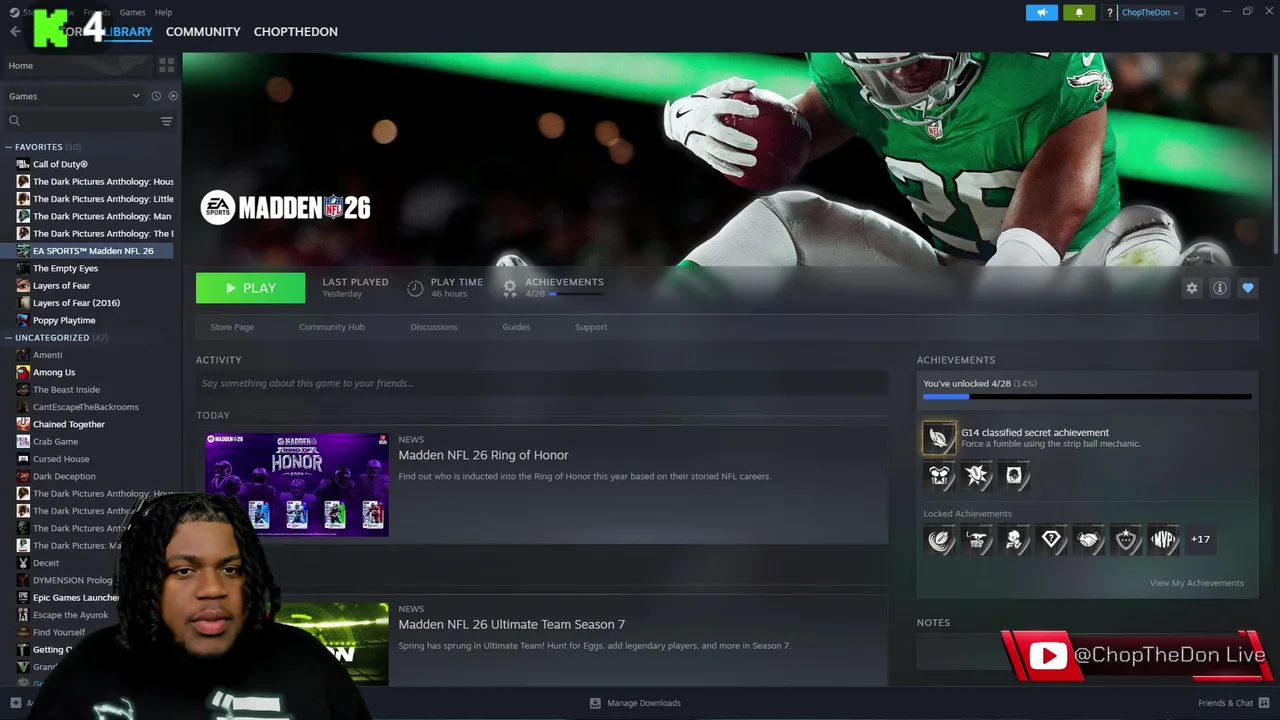Viewport: 1280px width, 720px height.
Task: Click the Manage Downloads icon in bottom bar
Action: tap(595, 703)
